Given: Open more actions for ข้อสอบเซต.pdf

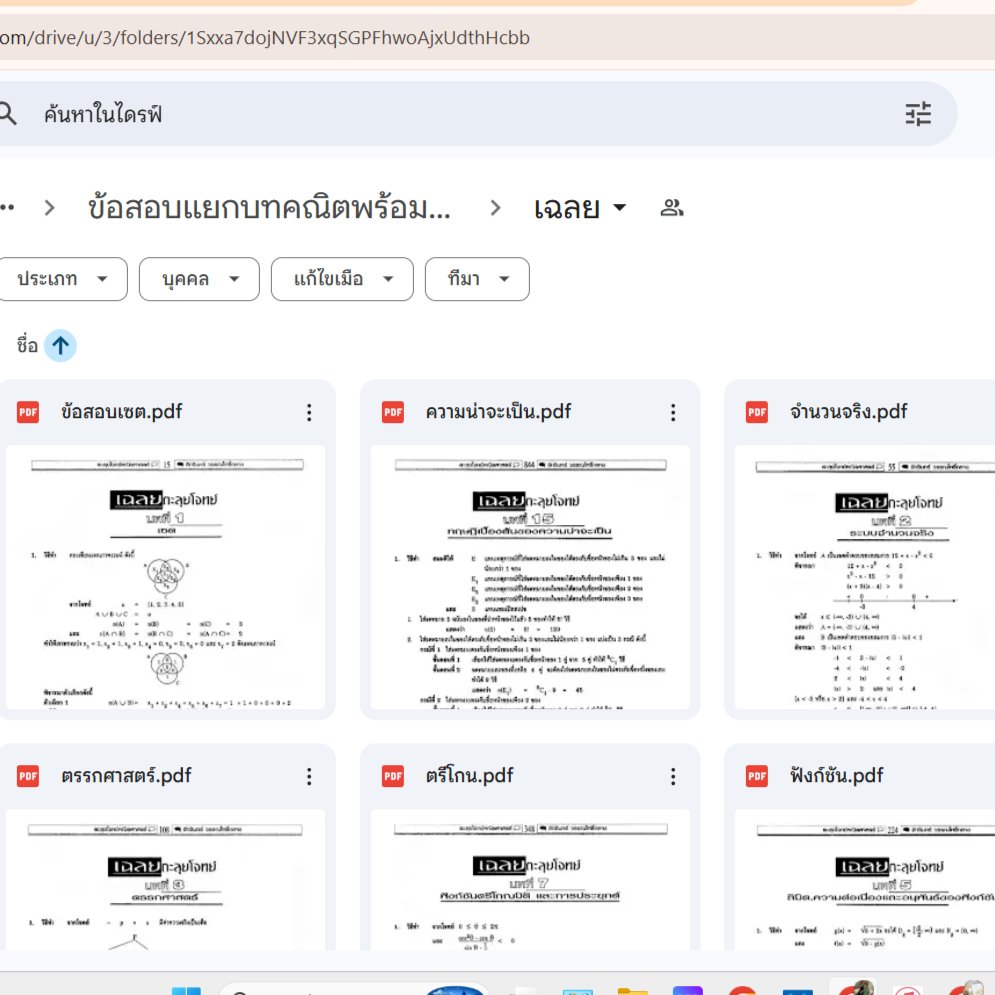Looking at the screenshot, I should pyautogui.click(x=309, y=412).
